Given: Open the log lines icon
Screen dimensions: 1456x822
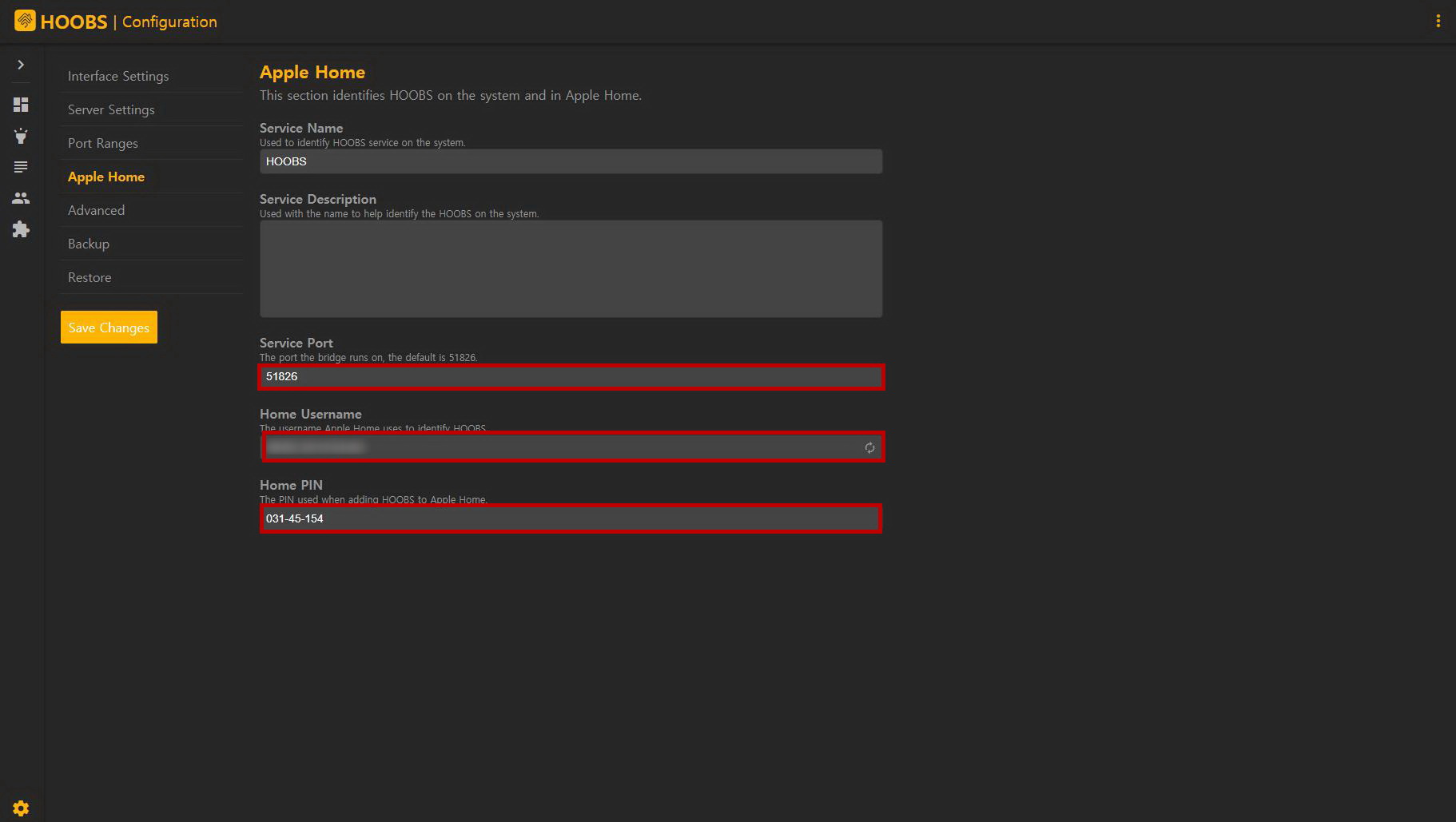Looking at the screenshot, I should point(21,167).
